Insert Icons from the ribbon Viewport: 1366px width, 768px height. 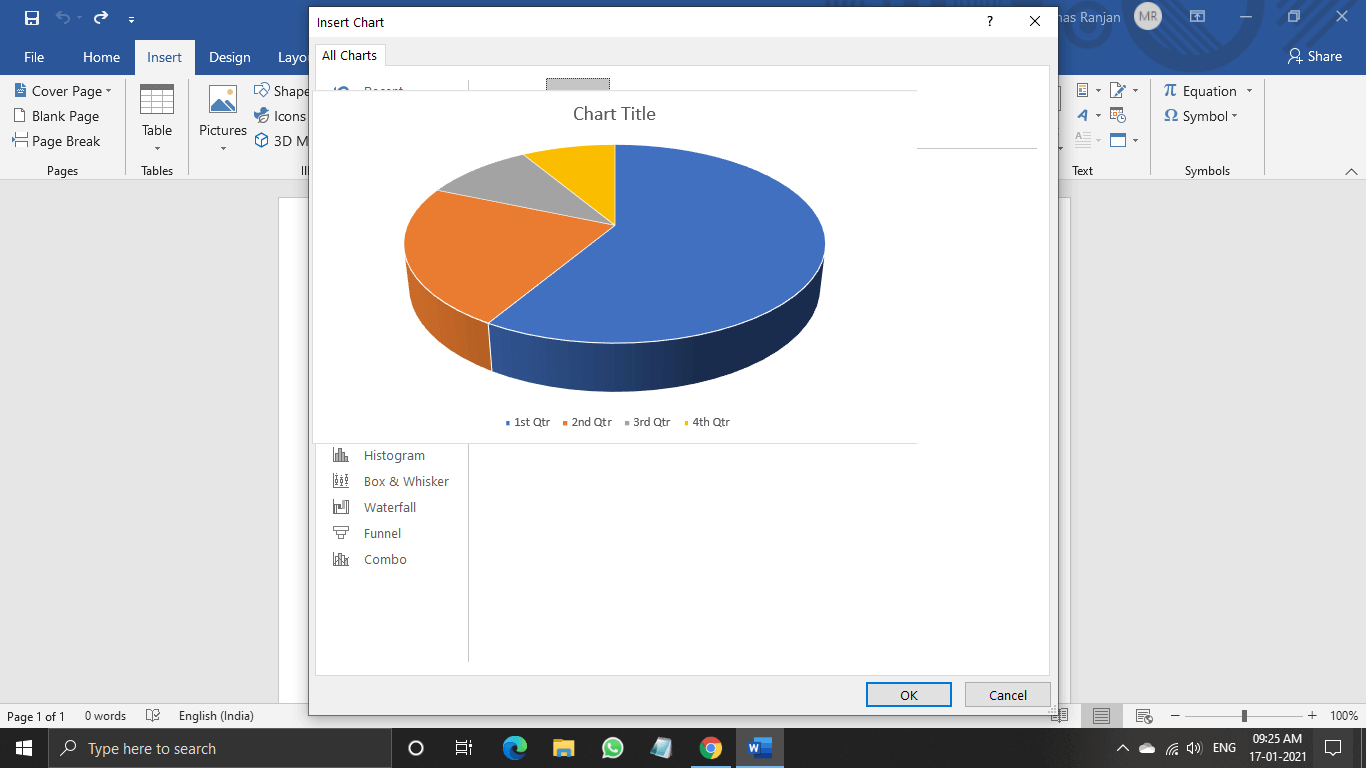(280, 115)
